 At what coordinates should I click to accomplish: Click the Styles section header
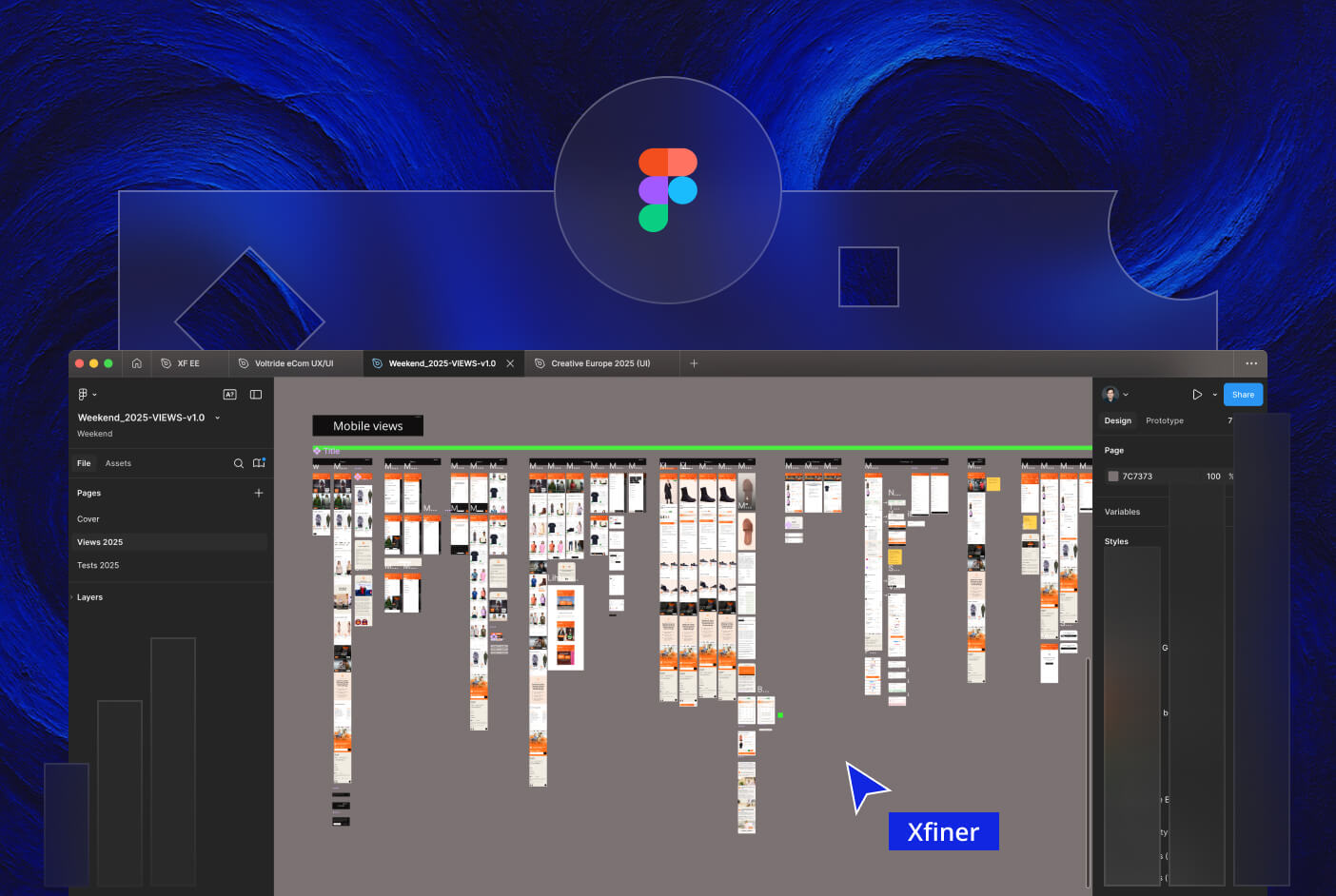(1116, 541)
